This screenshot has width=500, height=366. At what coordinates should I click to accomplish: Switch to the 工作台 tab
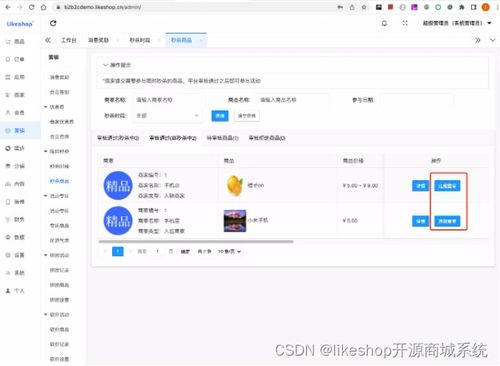click(69, 40)
